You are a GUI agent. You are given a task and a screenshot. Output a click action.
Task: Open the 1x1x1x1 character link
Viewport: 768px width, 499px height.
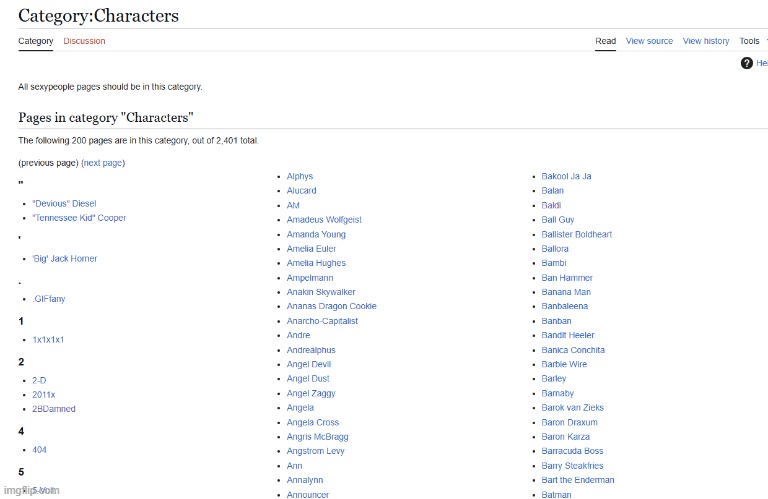48,340
